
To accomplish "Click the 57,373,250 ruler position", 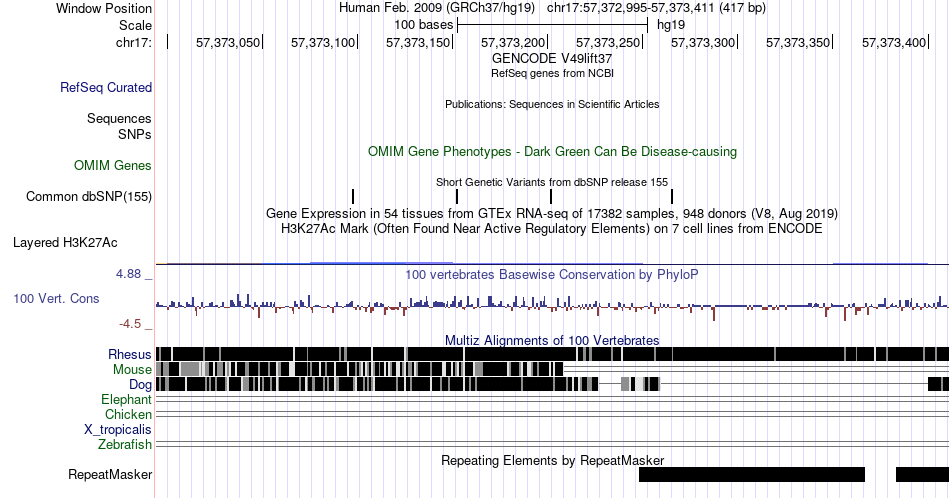I will 608,42.
